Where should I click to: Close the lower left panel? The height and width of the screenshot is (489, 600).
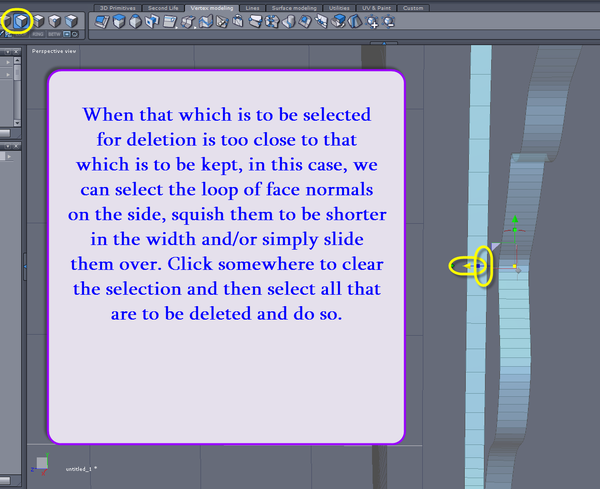tap(16, 146)
